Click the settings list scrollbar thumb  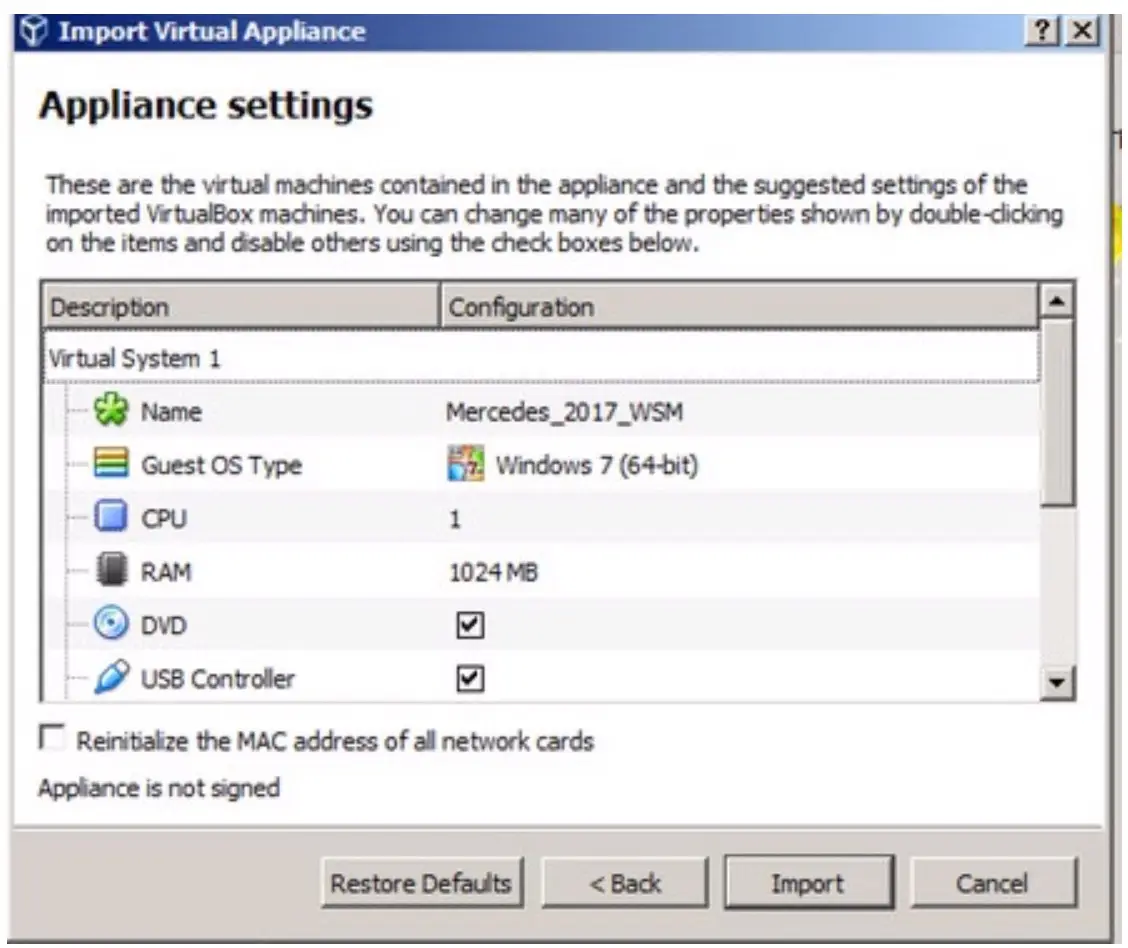[x=1058, y=412]
